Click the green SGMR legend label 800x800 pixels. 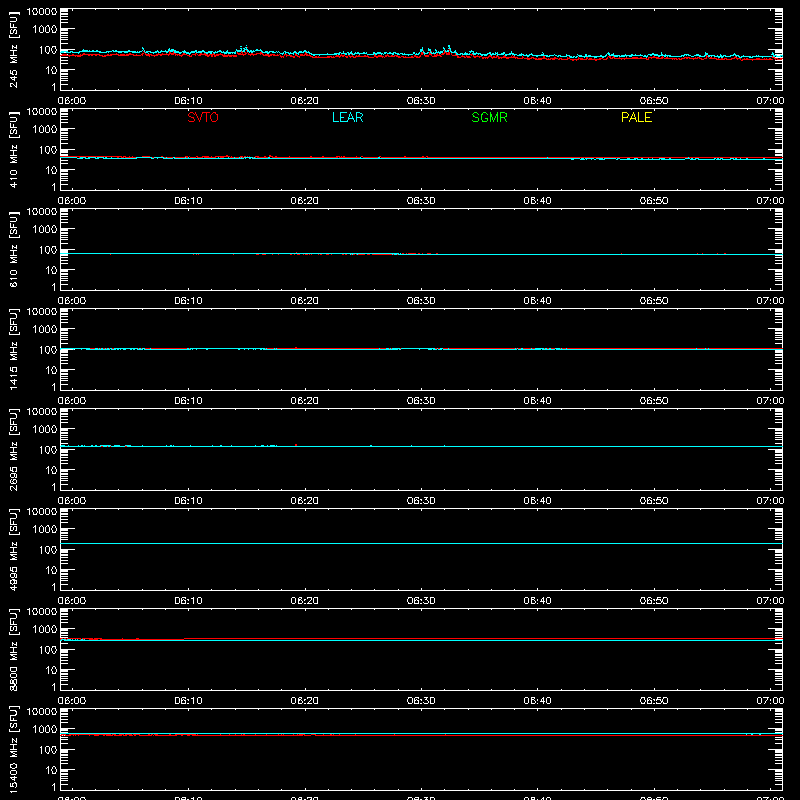coord(489,117)
